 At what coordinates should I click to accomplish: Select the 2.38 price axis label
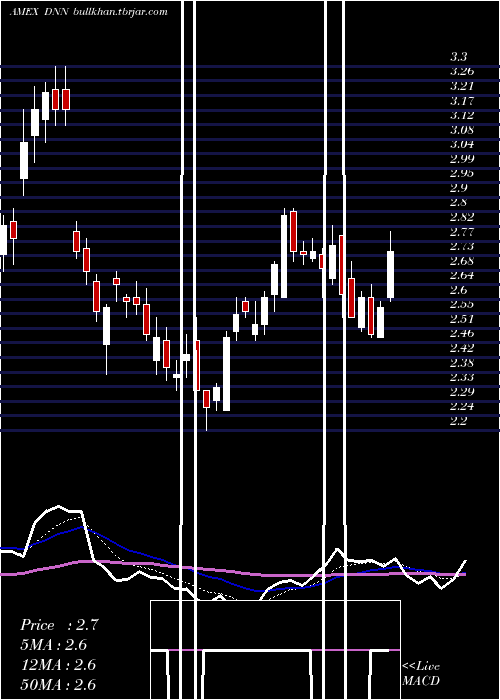pyautogui.click(x=462, y=362)
